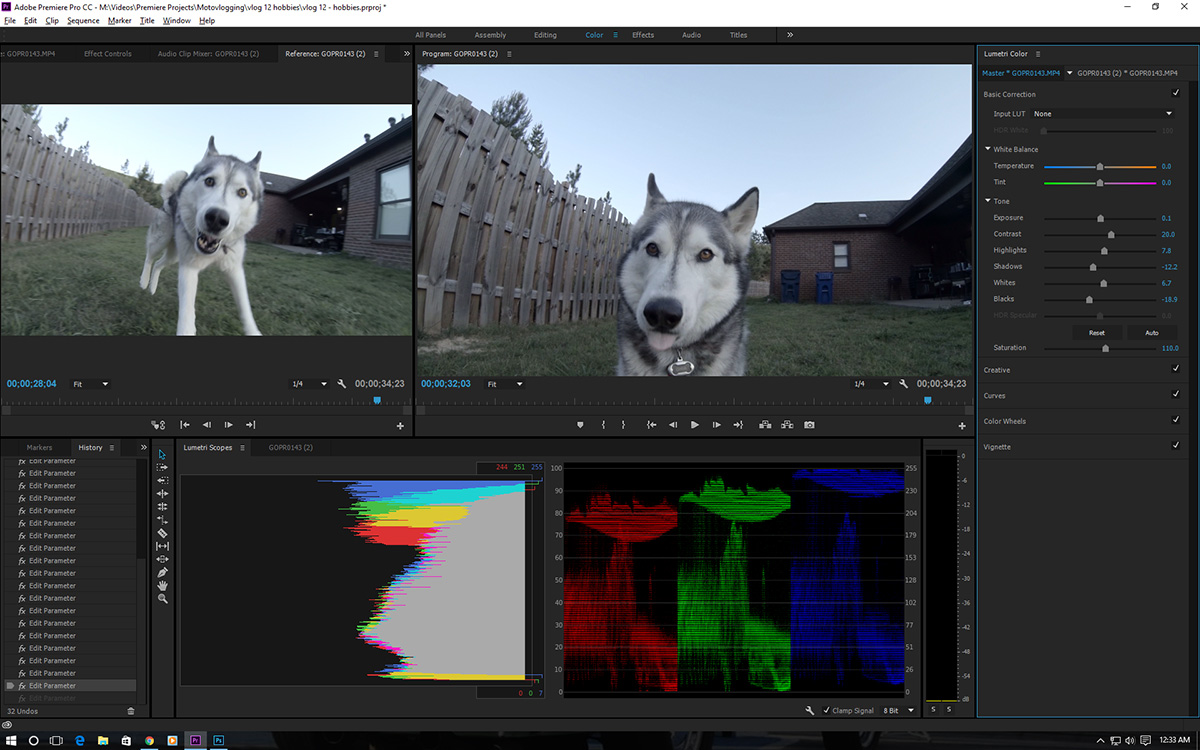The width and height of the screenshot is (1200, 750).
Task: Click gang to program monitor icon
Action: pos(158,425)
